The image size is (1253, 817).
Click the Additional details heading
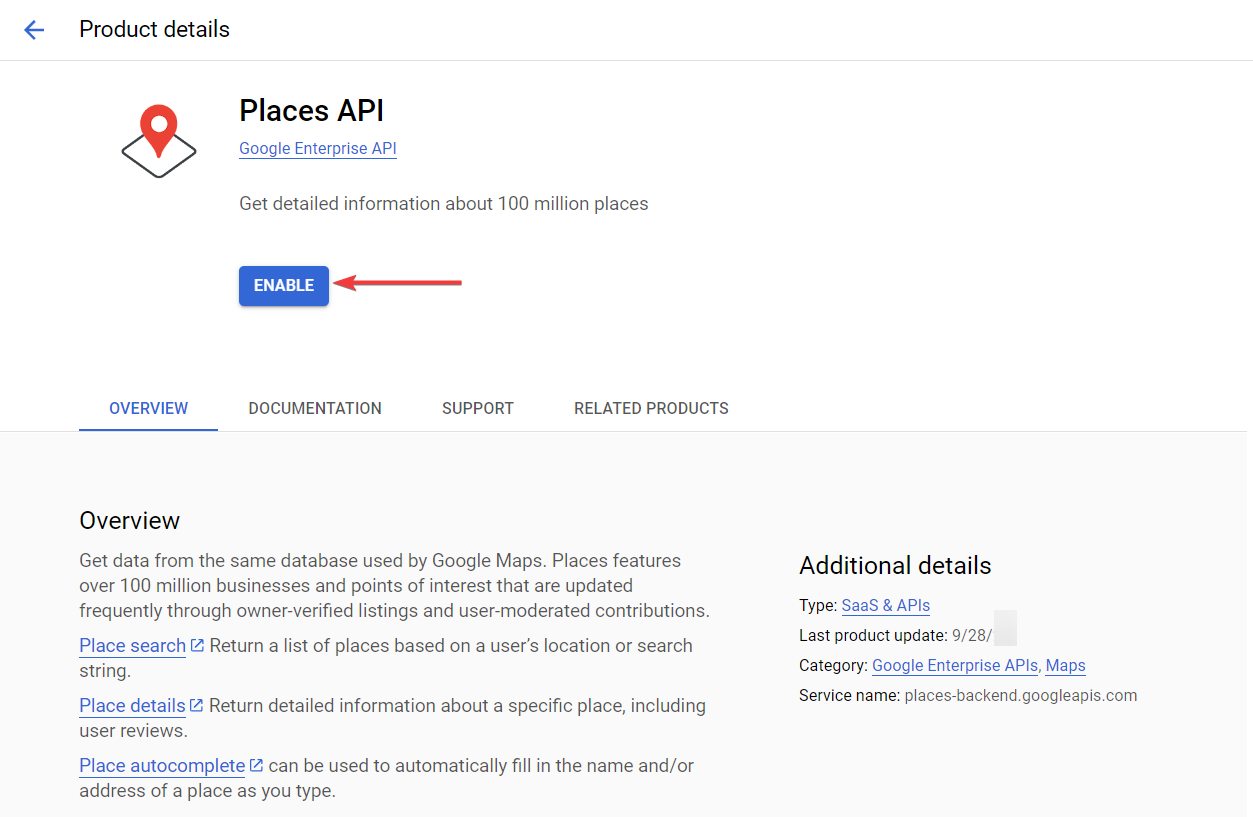pyautogui.click(x=895, y=565)
